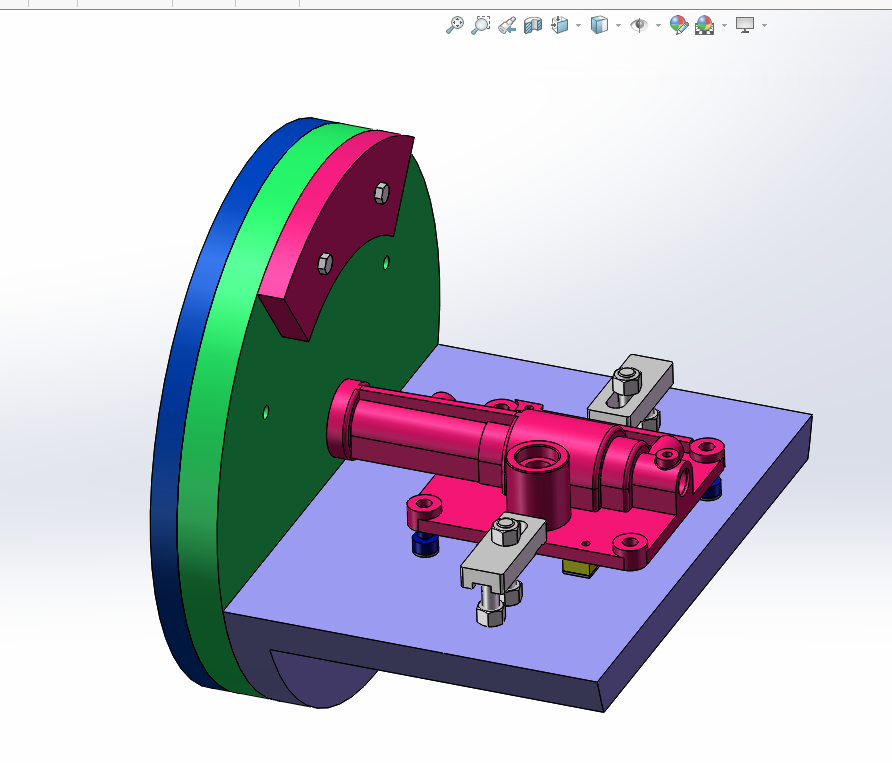Click the Zoom to Fit icon
892x763 pixels.
coord(454,25)
